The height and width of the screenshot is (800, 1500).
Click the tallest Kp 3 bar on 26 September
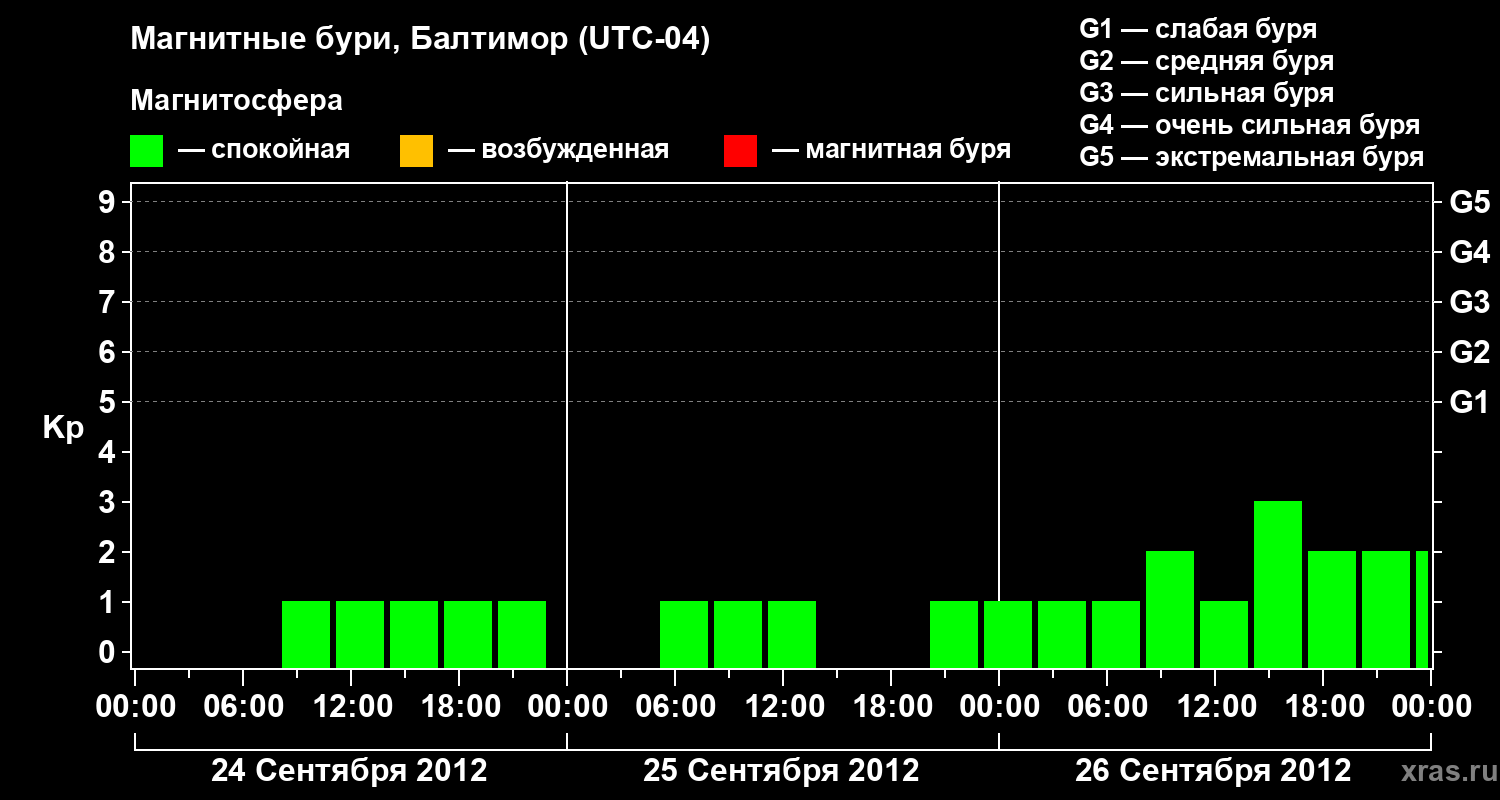tap(1278, 584)
